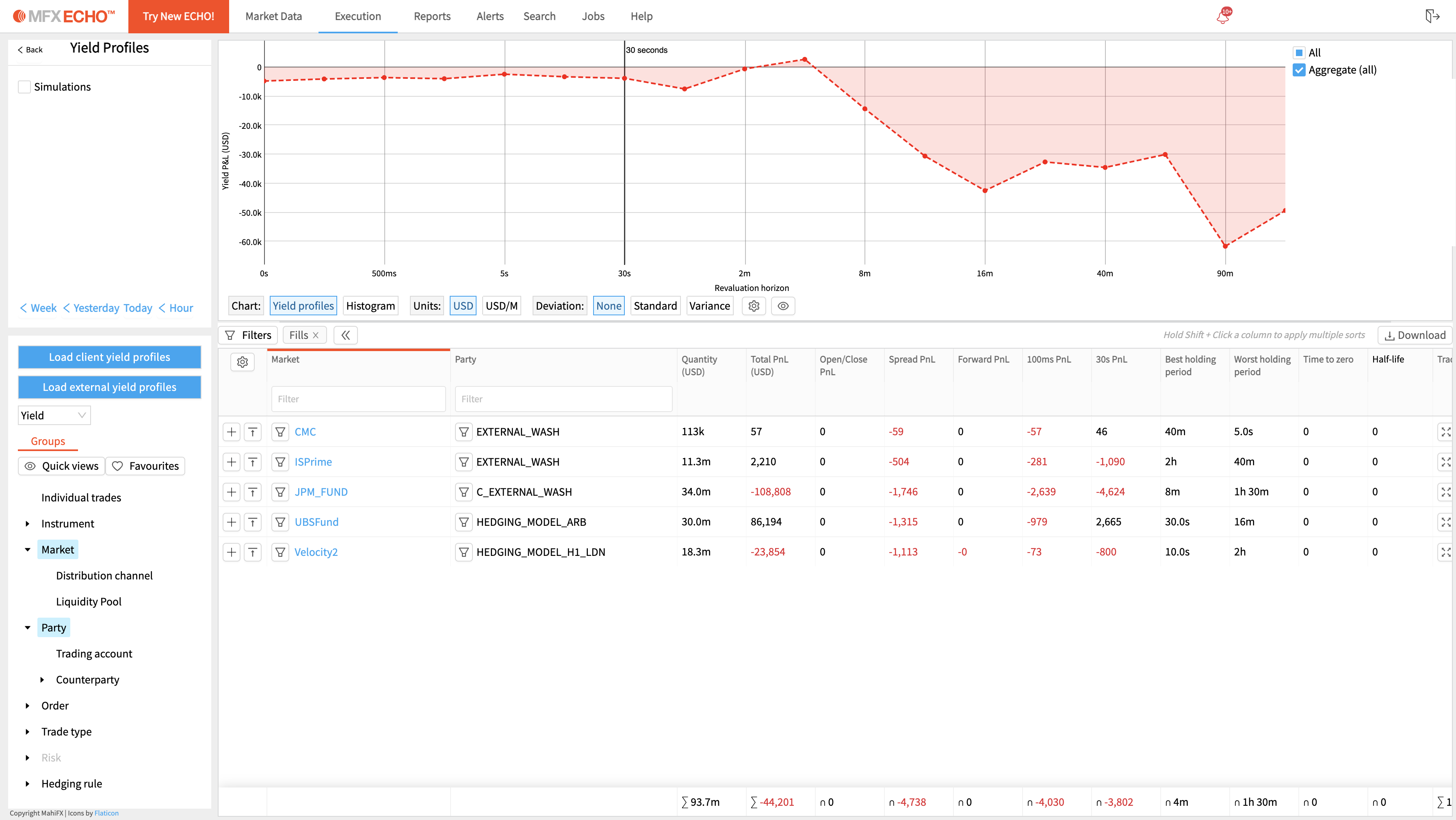1456x820 pixels.
Task: Expand the UBSFund row plus icon
Action: click(231, 522)
